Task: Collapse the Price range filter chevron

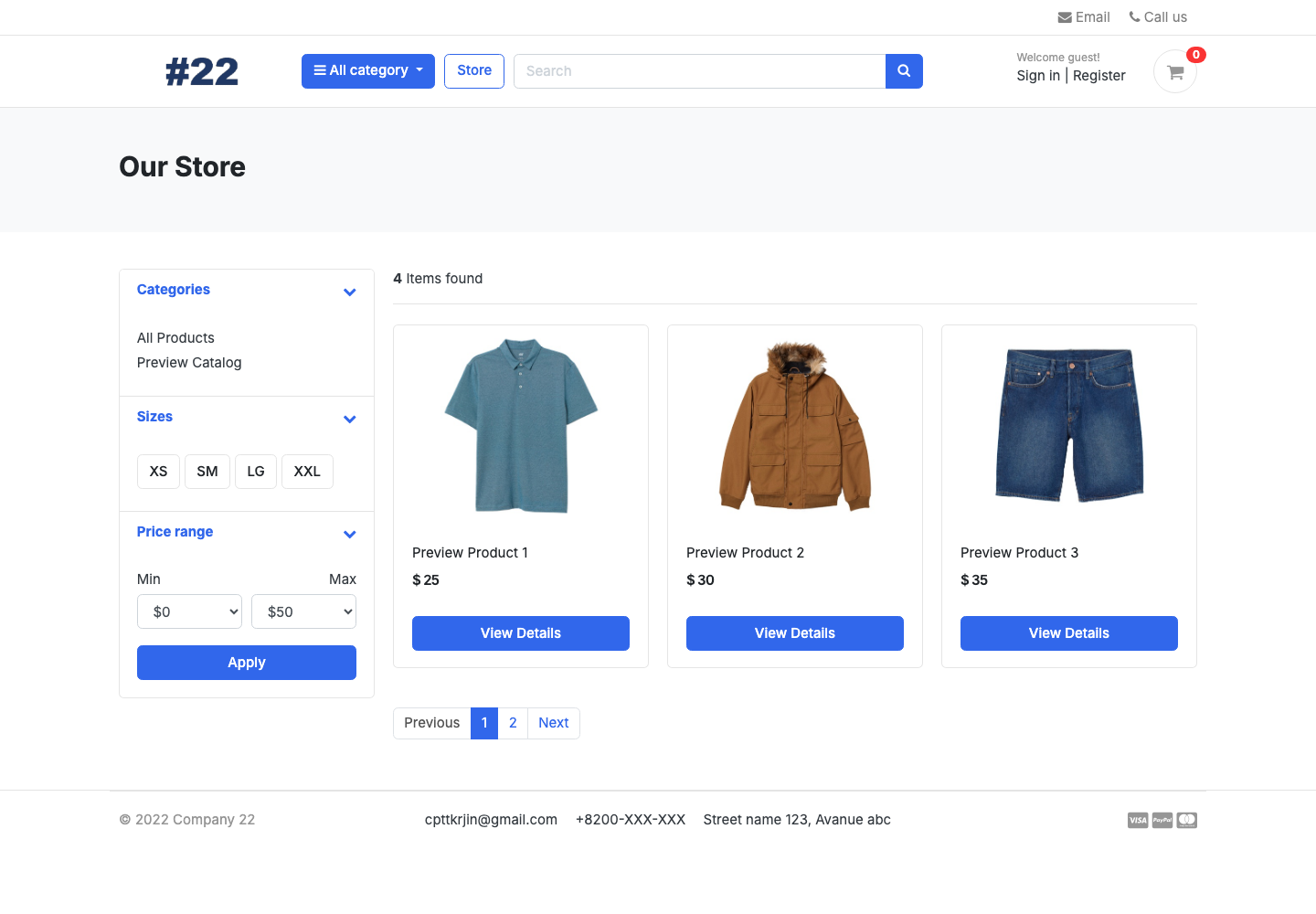Action: point(349,535)
